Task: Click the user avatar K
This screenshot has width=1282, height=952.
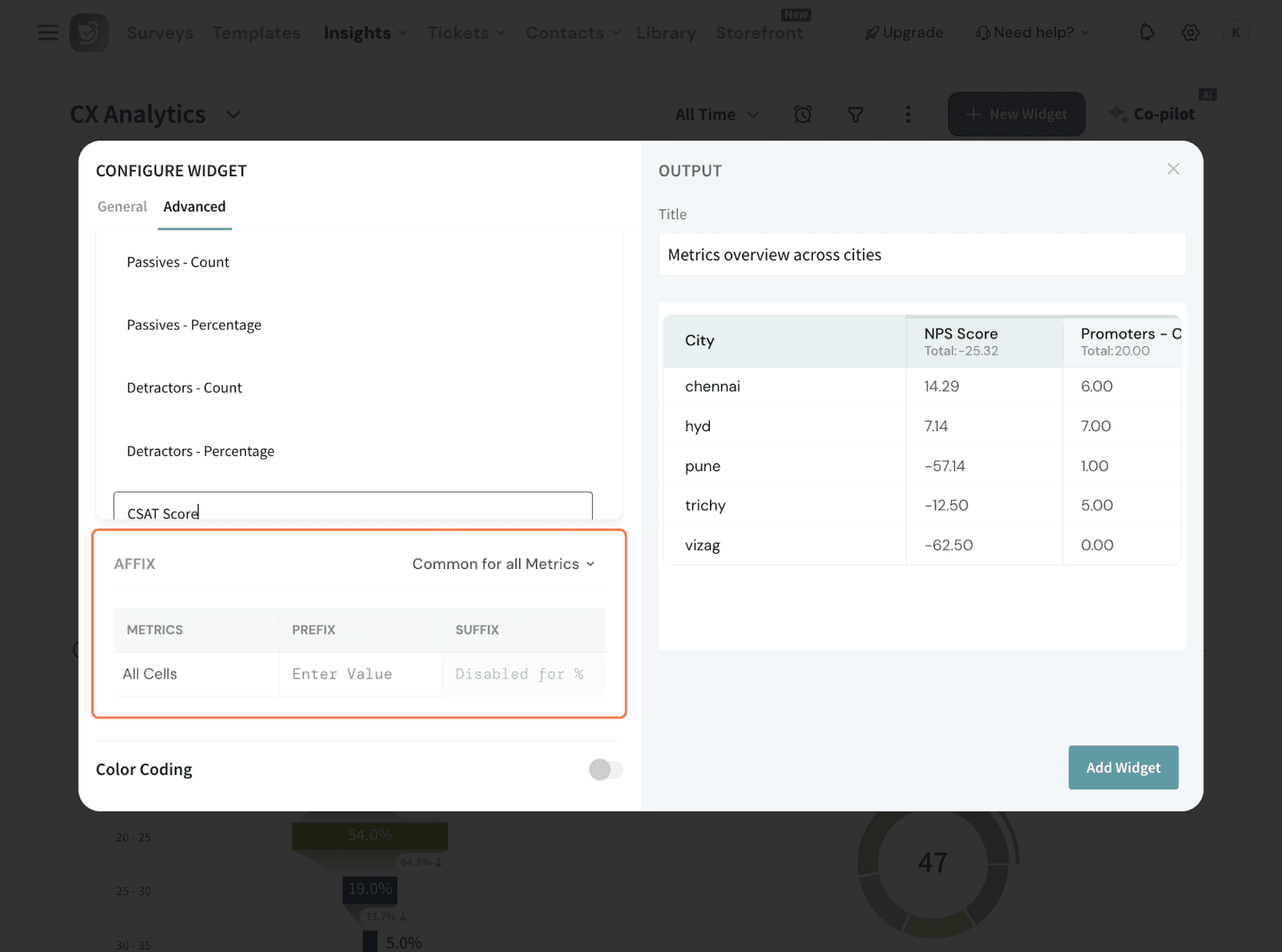Action: click(1236, 33)
